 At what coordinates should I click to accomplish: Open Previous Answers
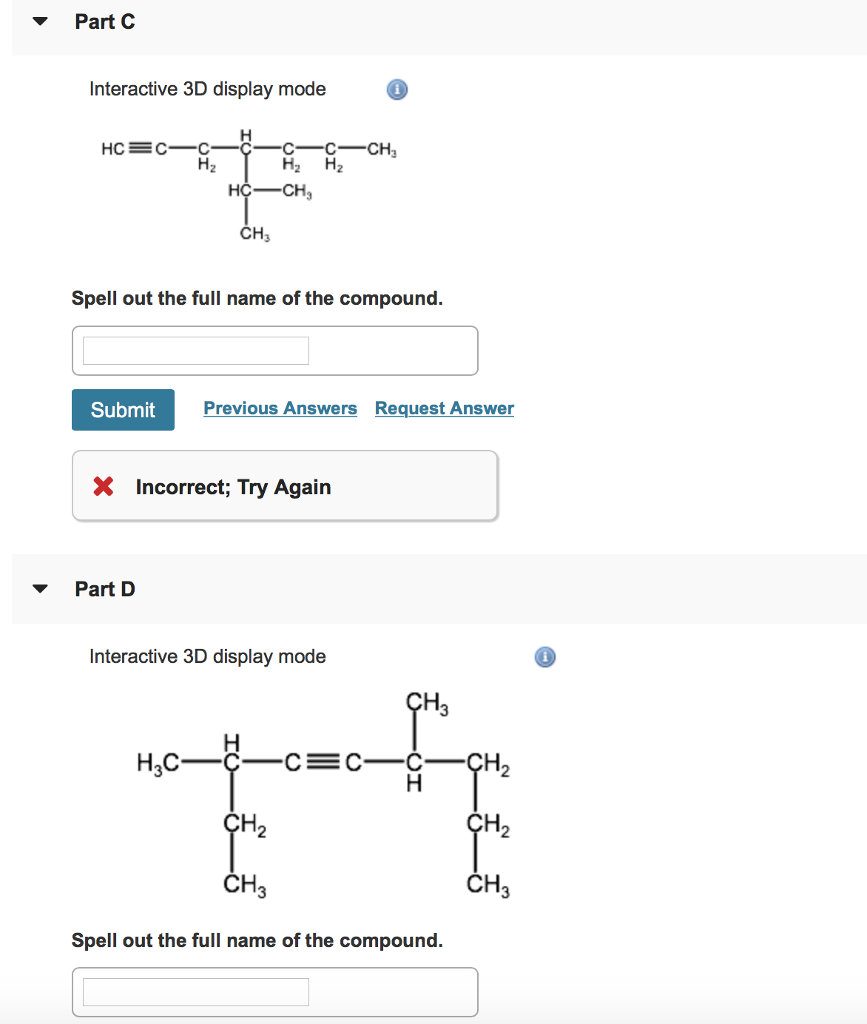point(280,408)
